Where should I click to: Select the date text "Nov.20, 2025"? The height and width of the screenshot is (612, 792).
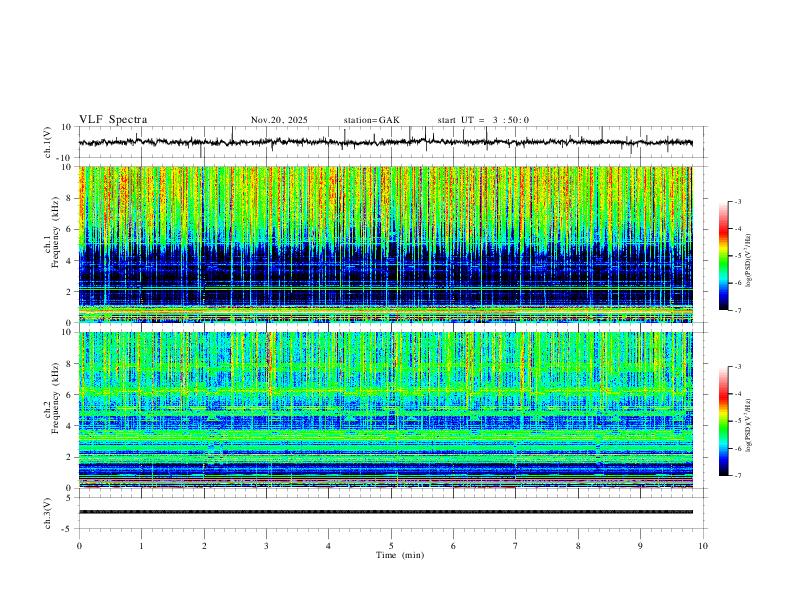click(x=279, y=120)
